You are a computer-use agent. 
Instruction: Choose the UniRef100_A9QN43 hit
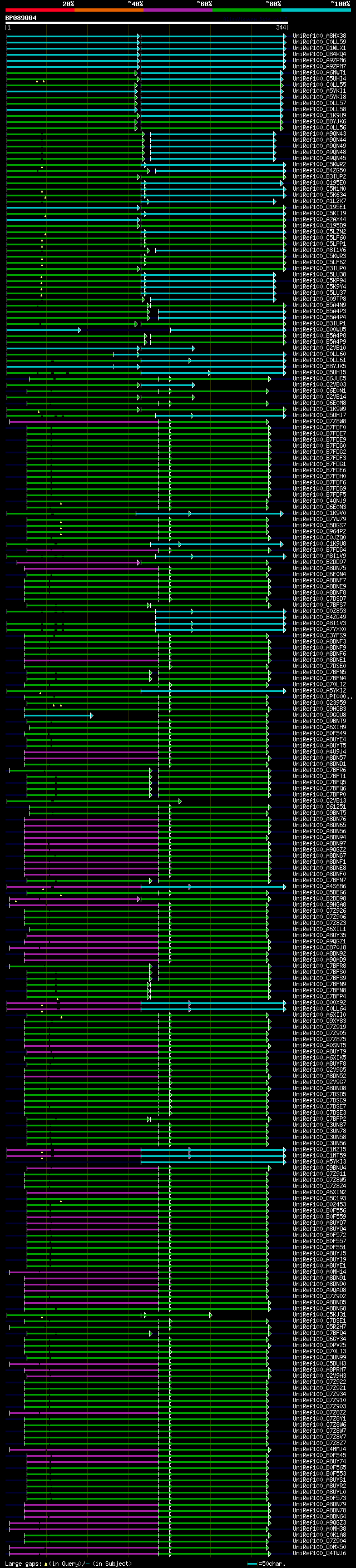point(319,134)
